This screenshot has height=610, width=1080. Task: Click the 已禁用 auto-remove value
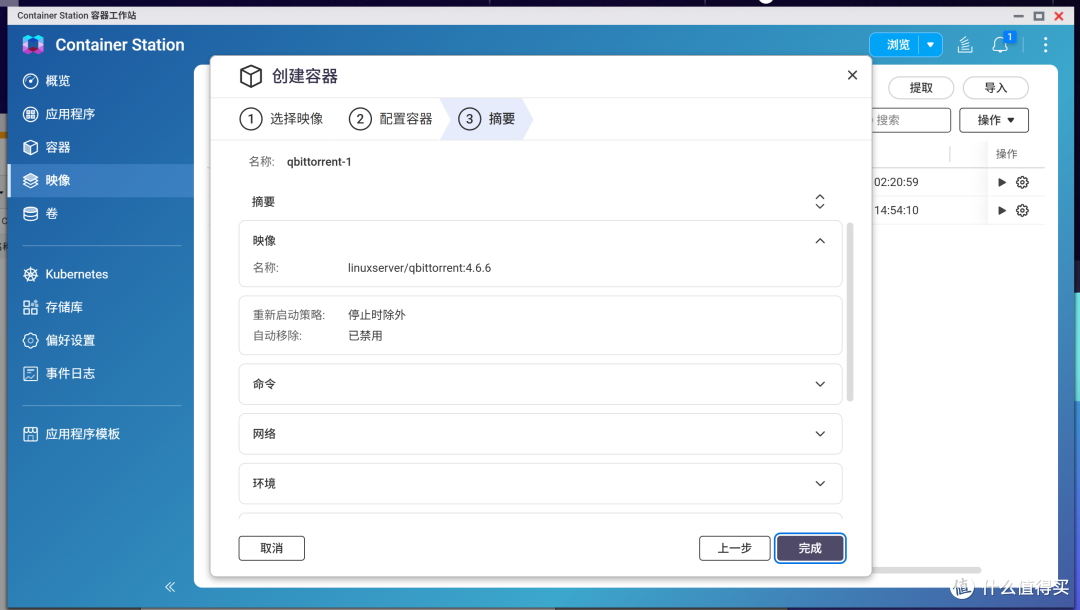(365, 336)
